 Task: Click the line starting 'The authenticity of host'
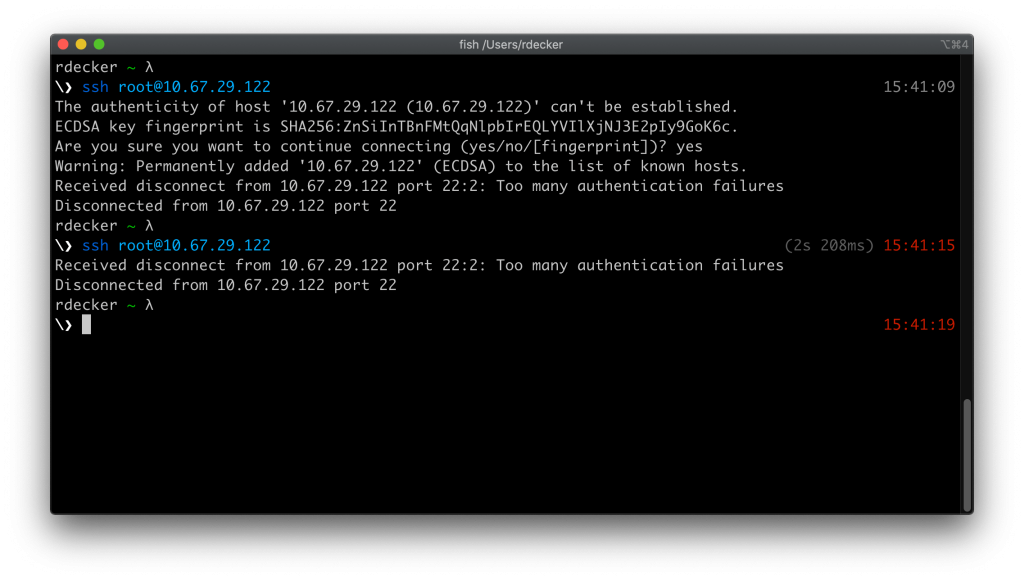(396, 106)
